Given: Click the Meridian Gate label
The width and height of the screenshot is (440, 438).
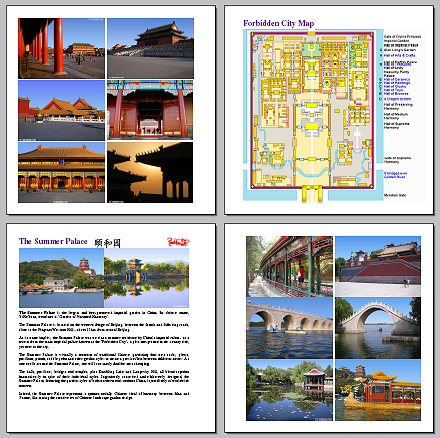Looking at the screenshot, I should [395, 195].
